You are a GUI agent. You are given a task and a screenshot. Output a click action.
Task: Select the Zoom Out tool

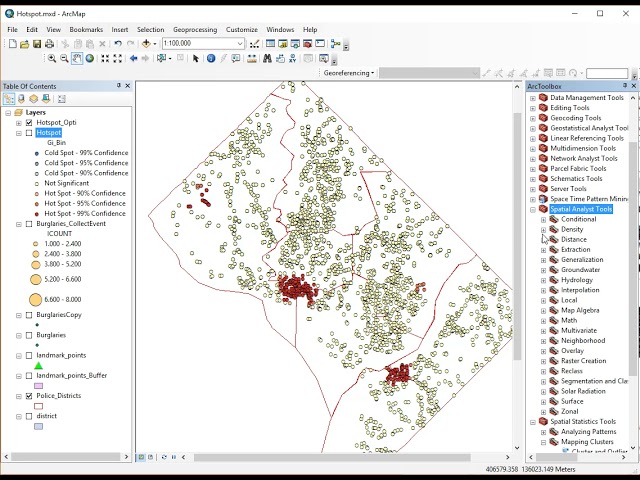(64, 58)
